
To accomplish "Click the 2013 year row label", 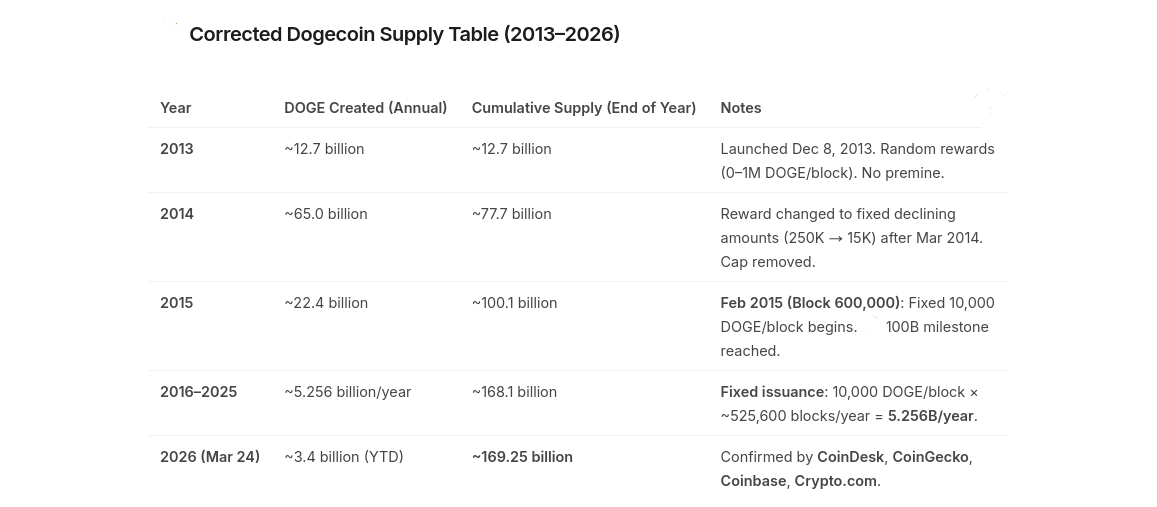I will (176, 149).
